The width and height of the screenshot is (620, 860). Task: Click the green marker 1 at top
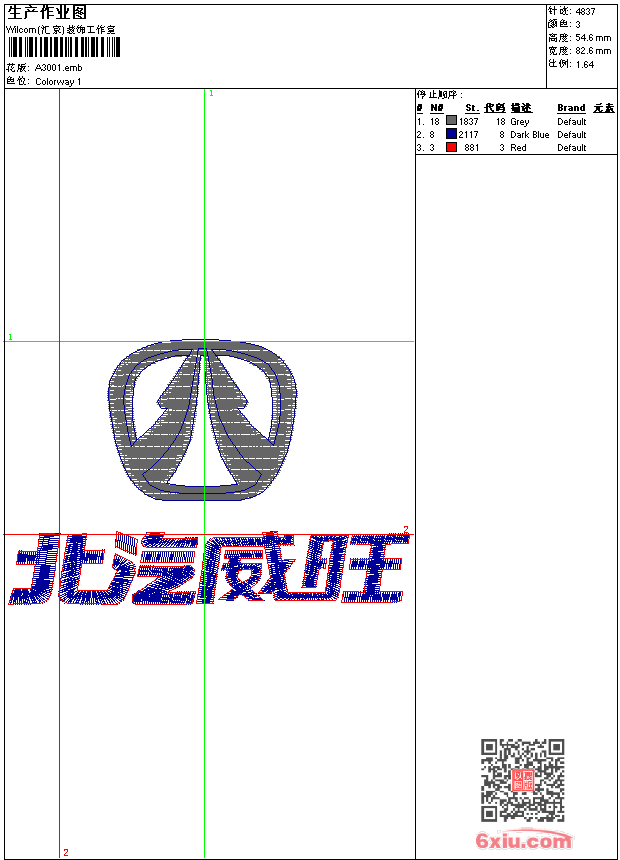210,93
